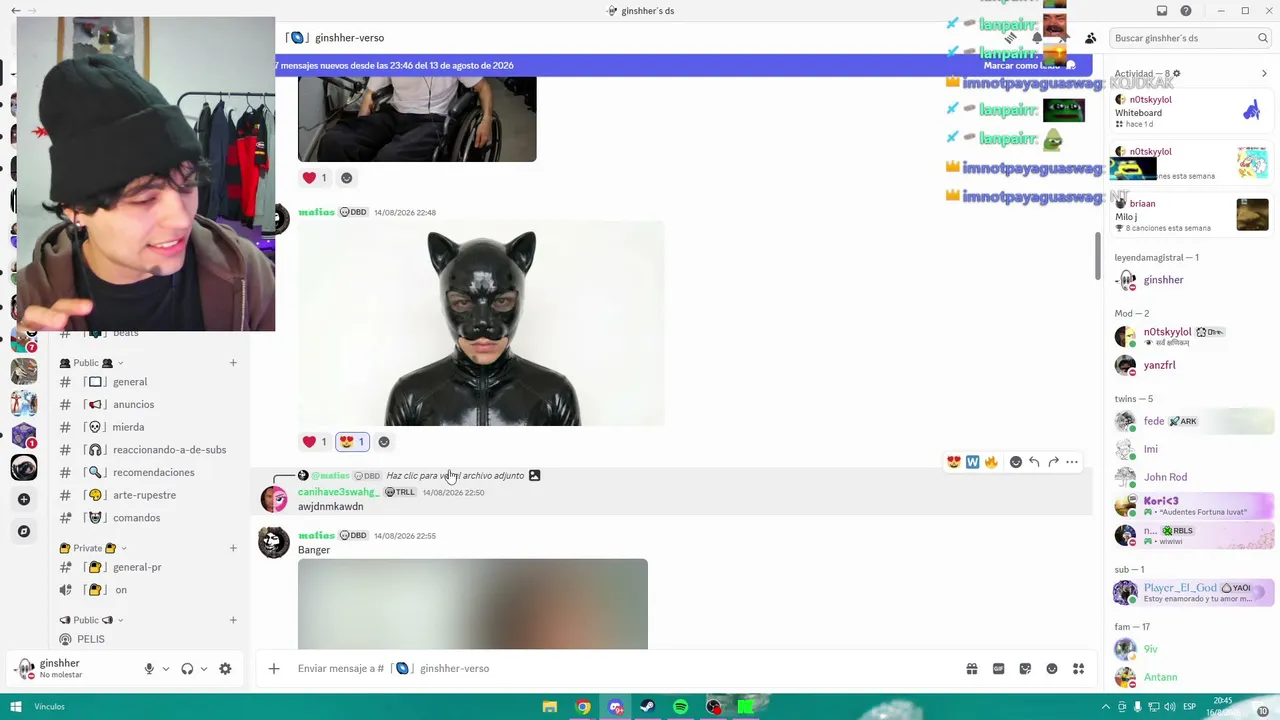Open File Explorer from the taskbar

pyautogui.click(x=550, y=707)
